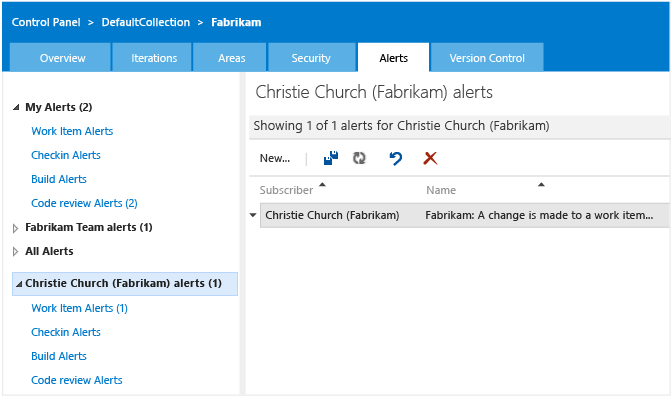
Task: Open DefaultCollection breadcrumb link
Action: [145, 22]
